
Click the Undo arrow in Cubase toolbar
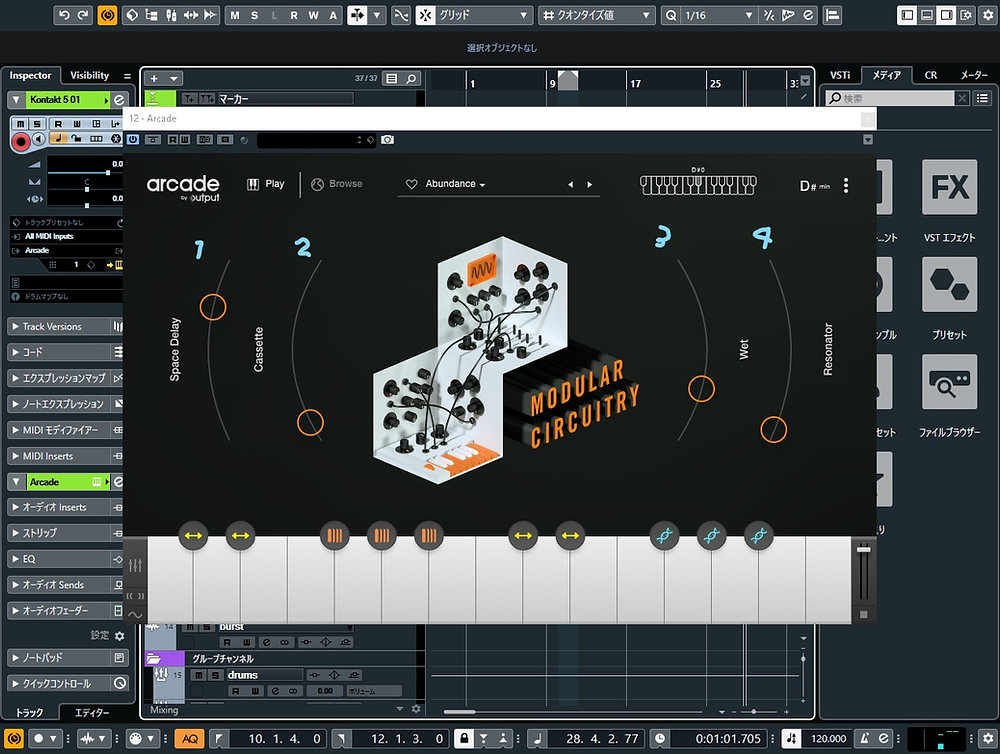pos(64,15)
